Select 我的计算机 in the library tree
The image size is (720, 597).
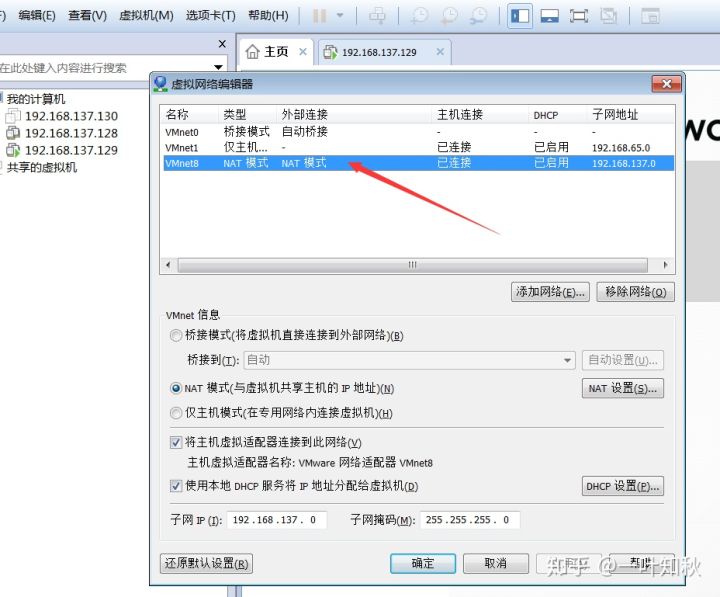tap(36, 99)
